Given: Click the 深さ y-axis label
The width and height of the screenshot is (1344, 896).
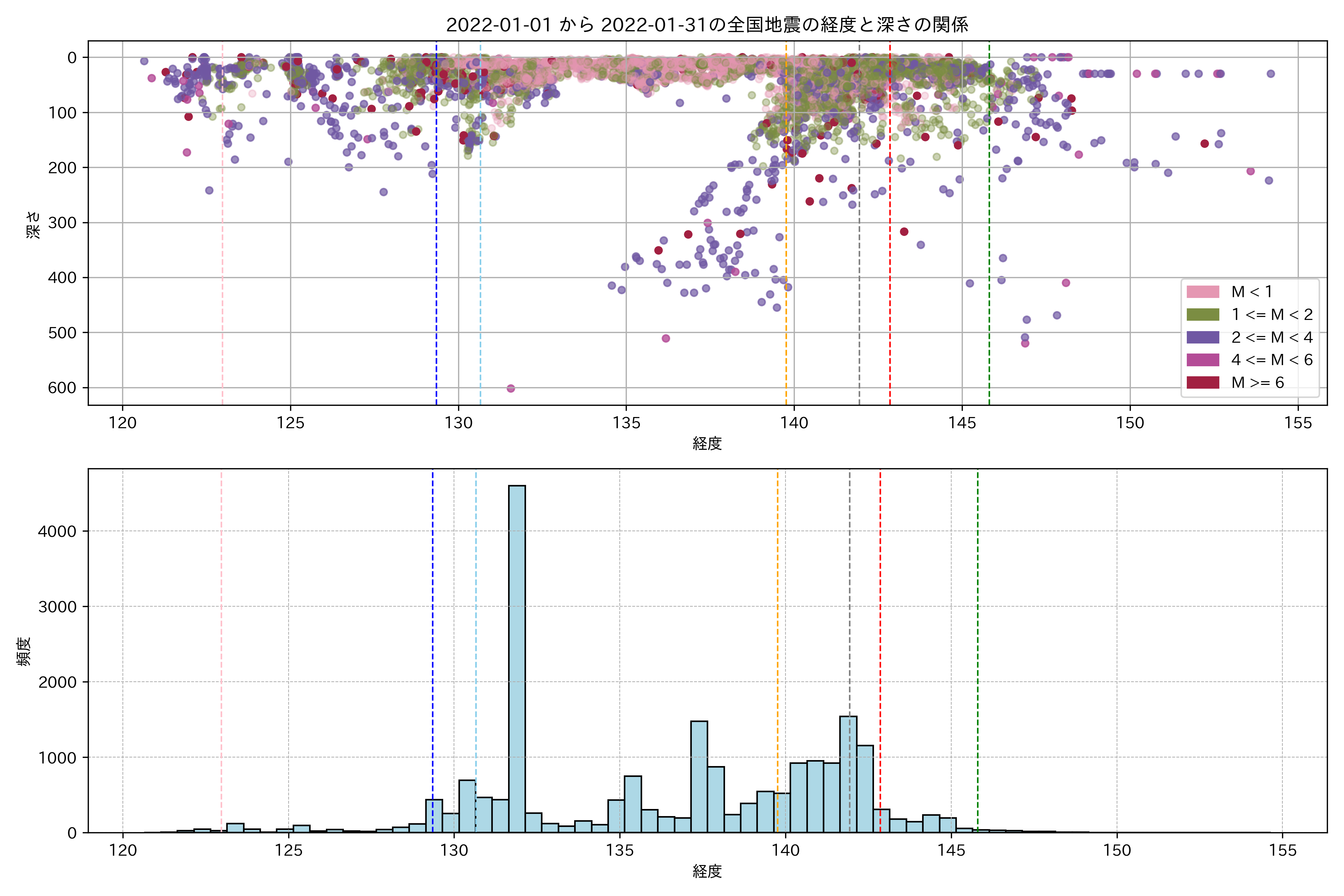Looking at the screenshot, I should (x=33, y=224).
